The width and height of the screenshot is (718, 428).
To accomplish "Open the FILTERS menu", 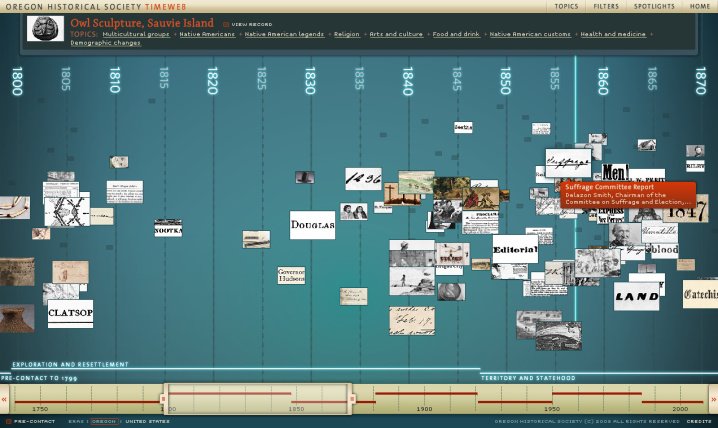I will 606,6.
